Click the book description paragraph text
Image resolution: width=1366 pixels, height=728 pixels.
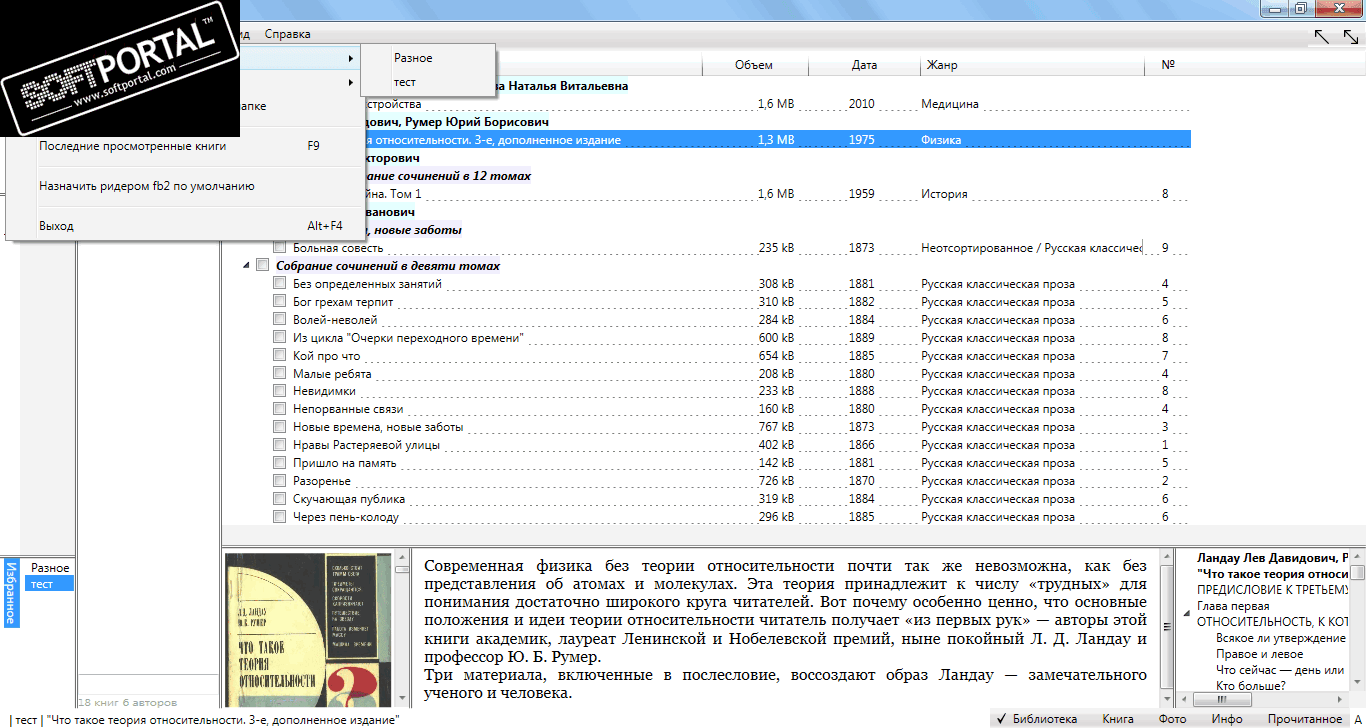coord(785,632)
